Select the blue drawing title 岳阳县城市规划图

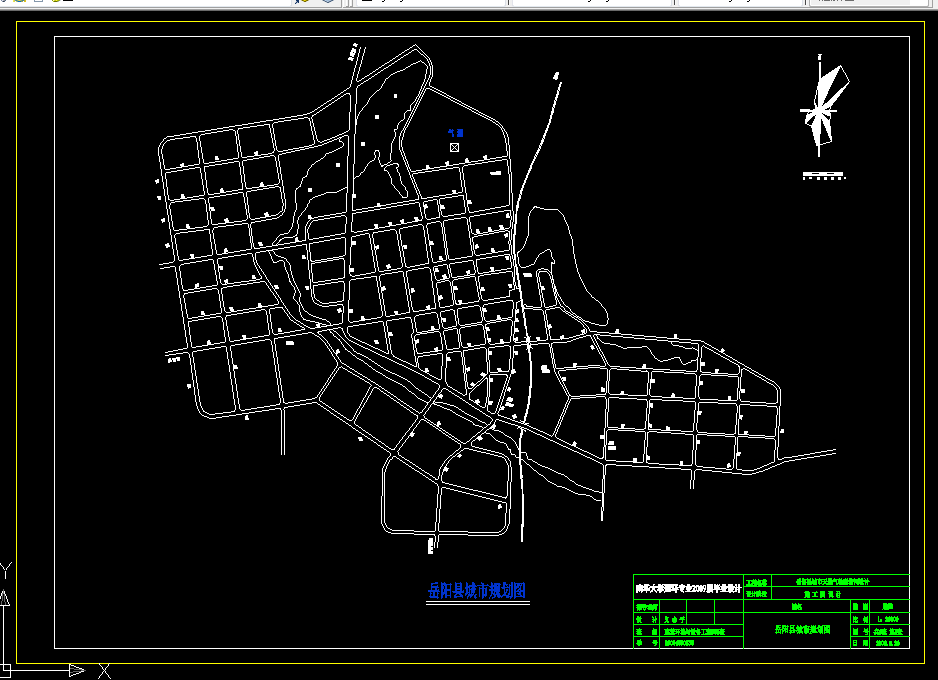[477, 591]
